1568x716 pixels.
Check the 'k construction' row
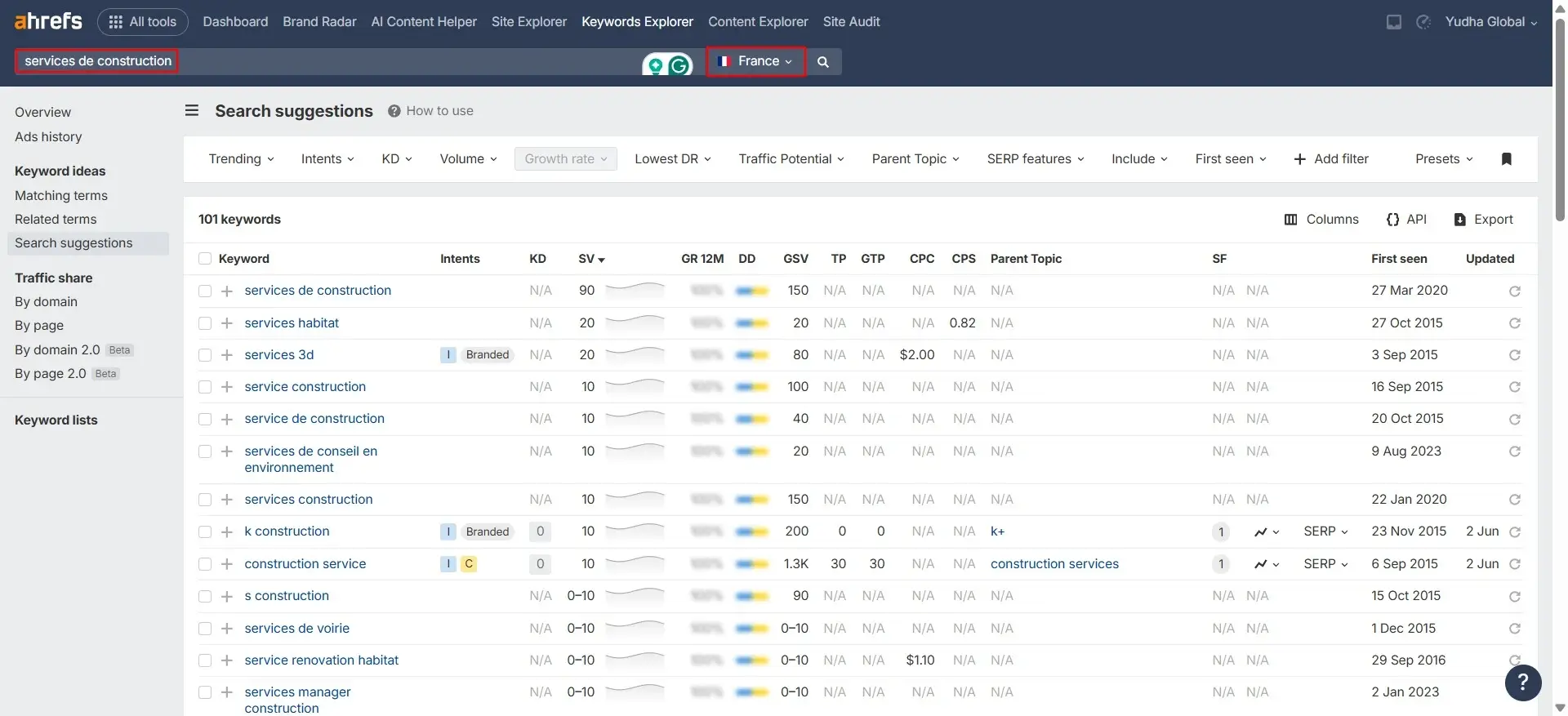pos(205,532)
